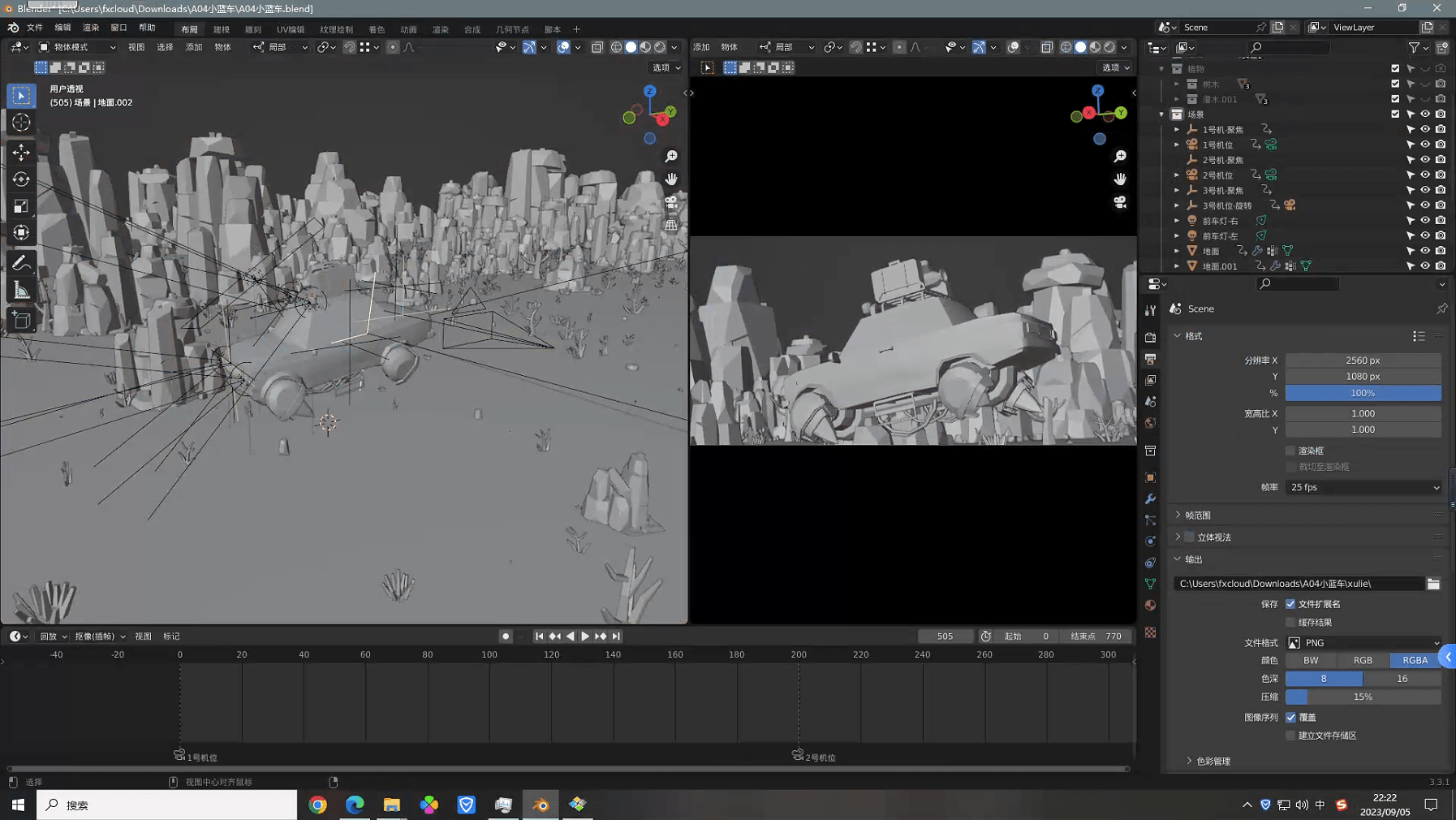
Task: Click pan hand icon in left viewport
Action: click(x=671, y=179)
